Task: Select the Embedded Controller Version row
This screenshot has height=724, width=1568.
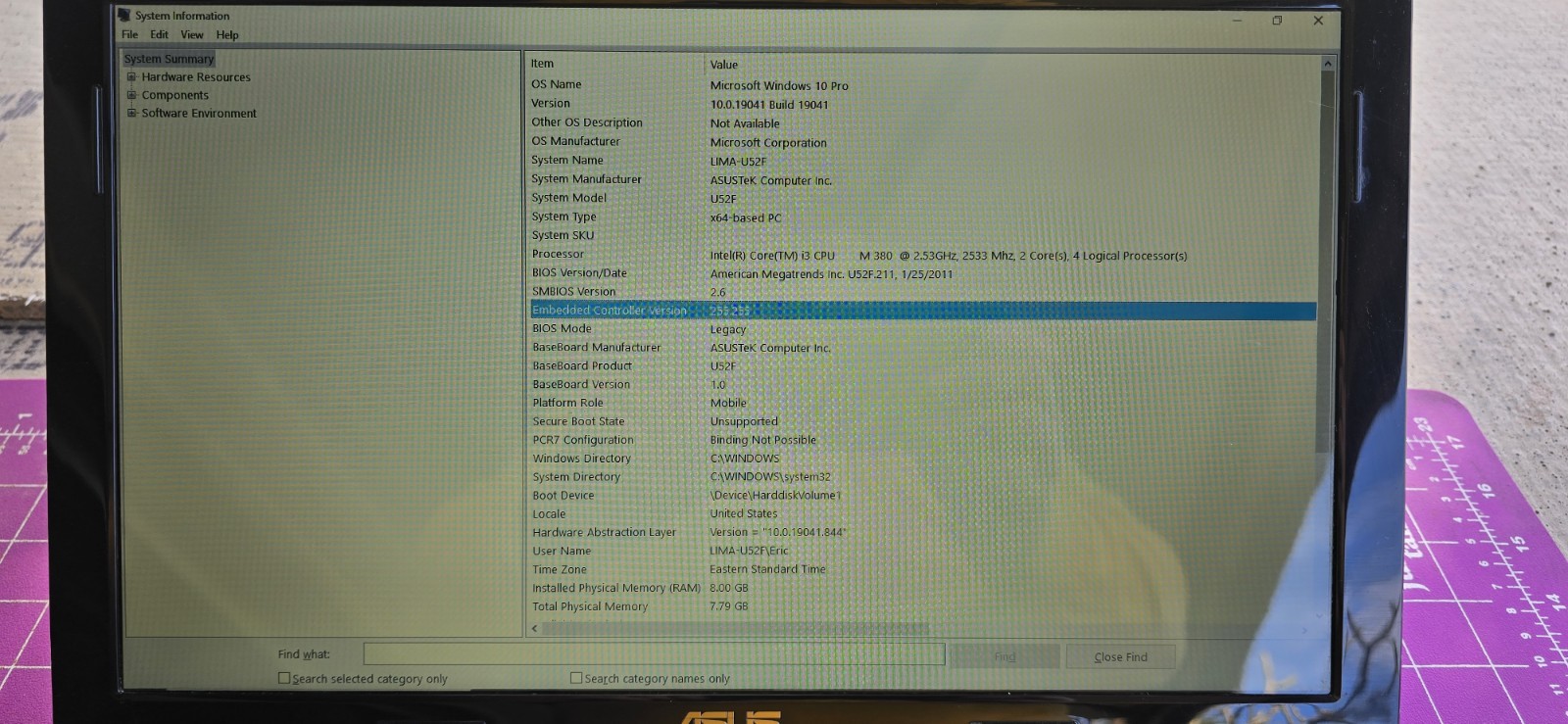Action: [x=921, y=311]
